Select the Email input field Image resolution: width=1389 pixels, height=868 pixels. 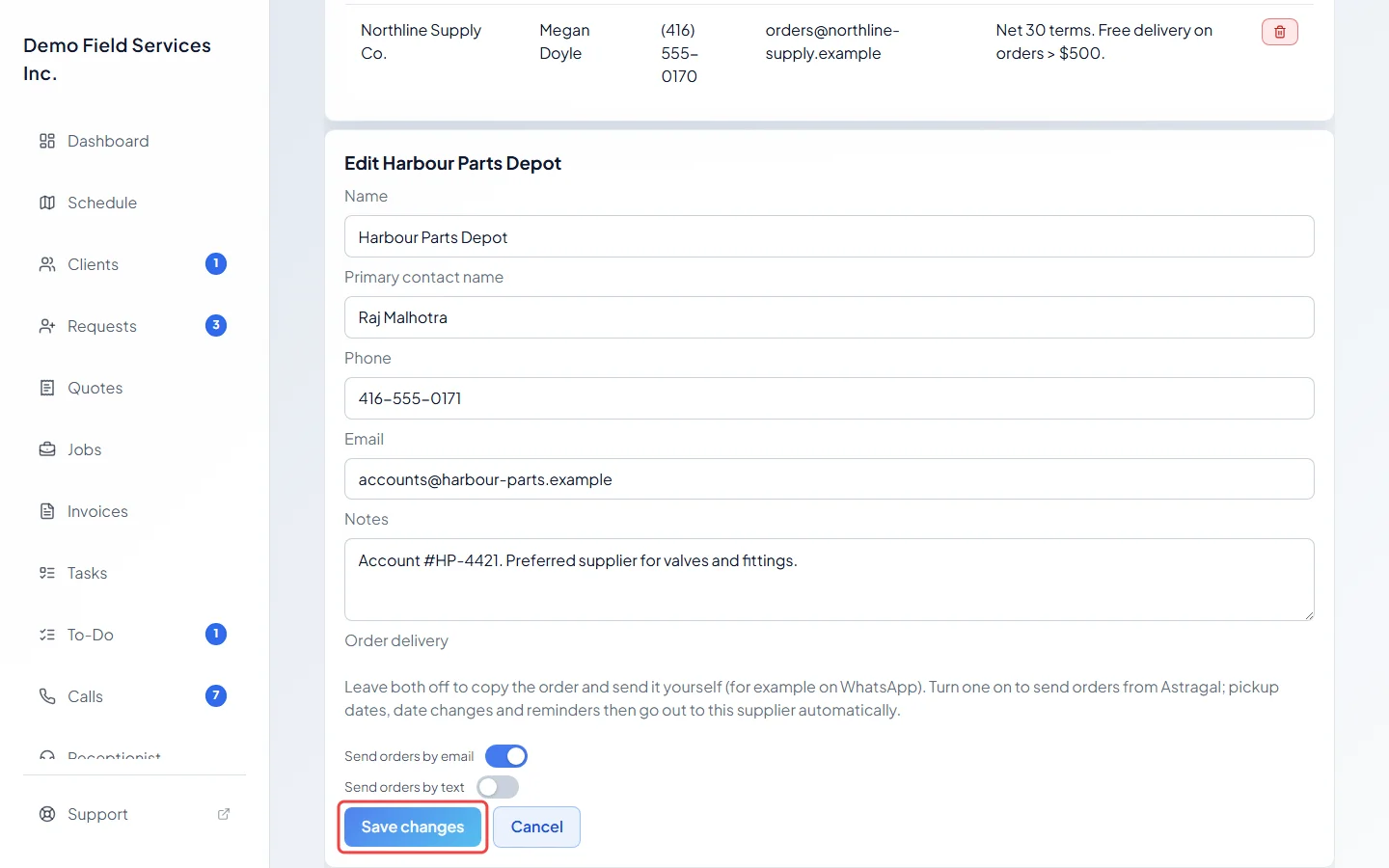[x=830, y=479]
